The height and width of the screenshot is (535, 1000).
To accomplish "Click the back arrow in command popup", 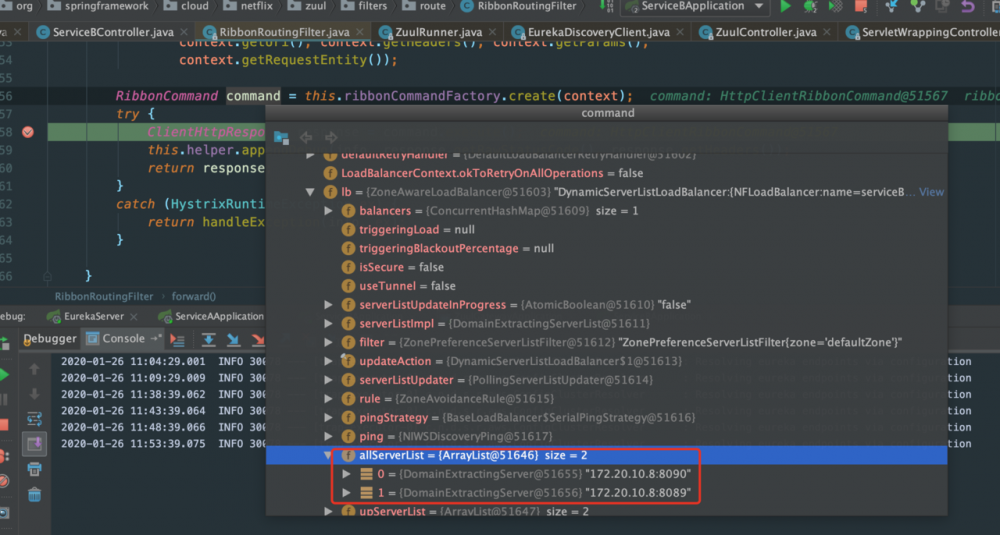I will pyautogui.click(x=306, y=137).
